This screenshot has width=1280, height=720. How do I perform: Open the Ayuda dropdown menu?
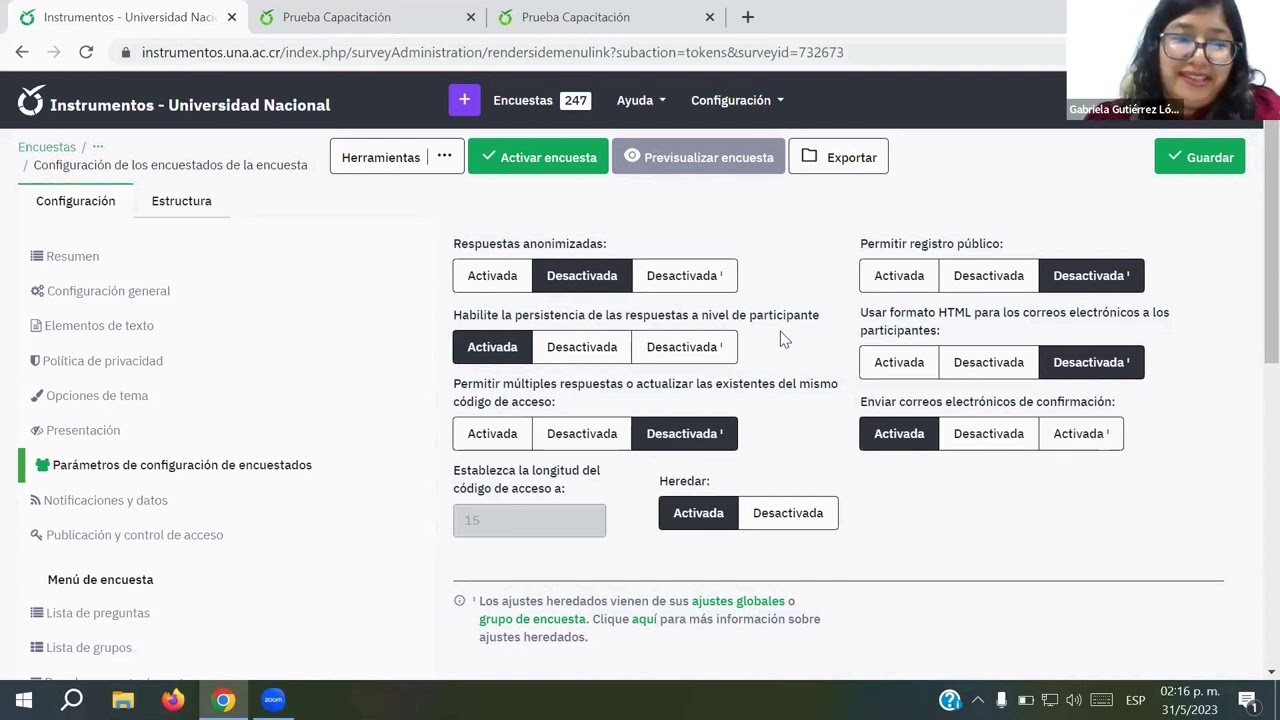(641, 100)
